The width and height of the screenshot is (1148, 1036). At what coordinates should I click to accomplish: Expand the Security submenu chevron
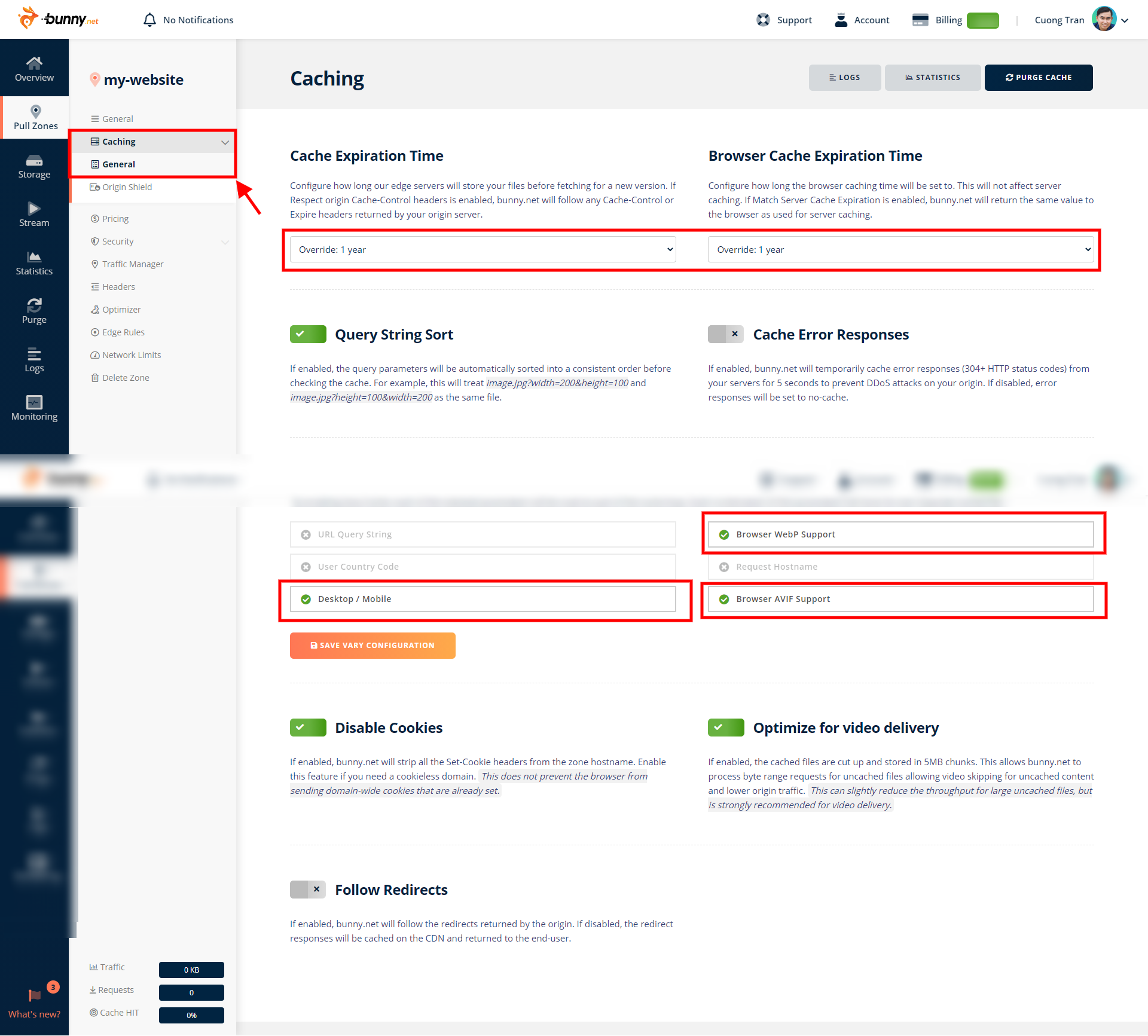(225, 242)
